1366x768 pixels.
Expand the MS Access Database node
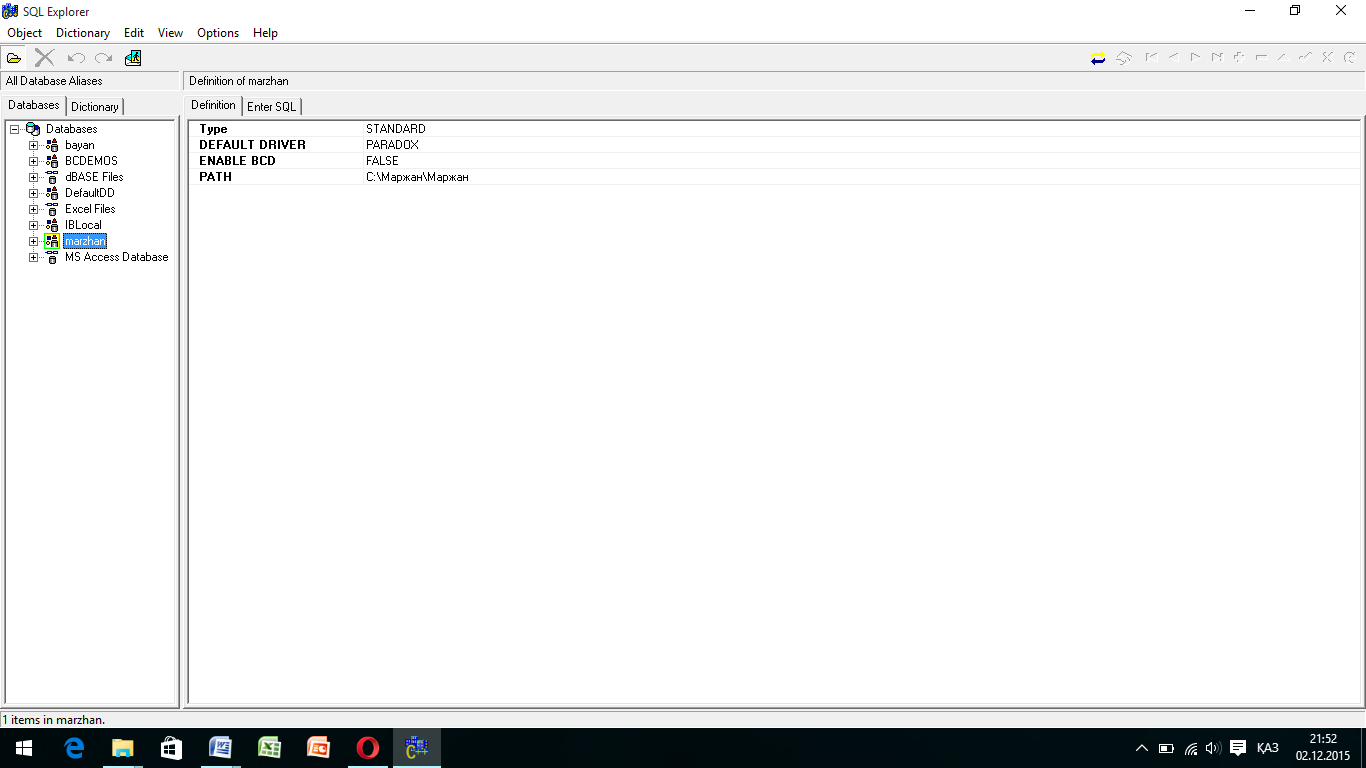(34, 257)
